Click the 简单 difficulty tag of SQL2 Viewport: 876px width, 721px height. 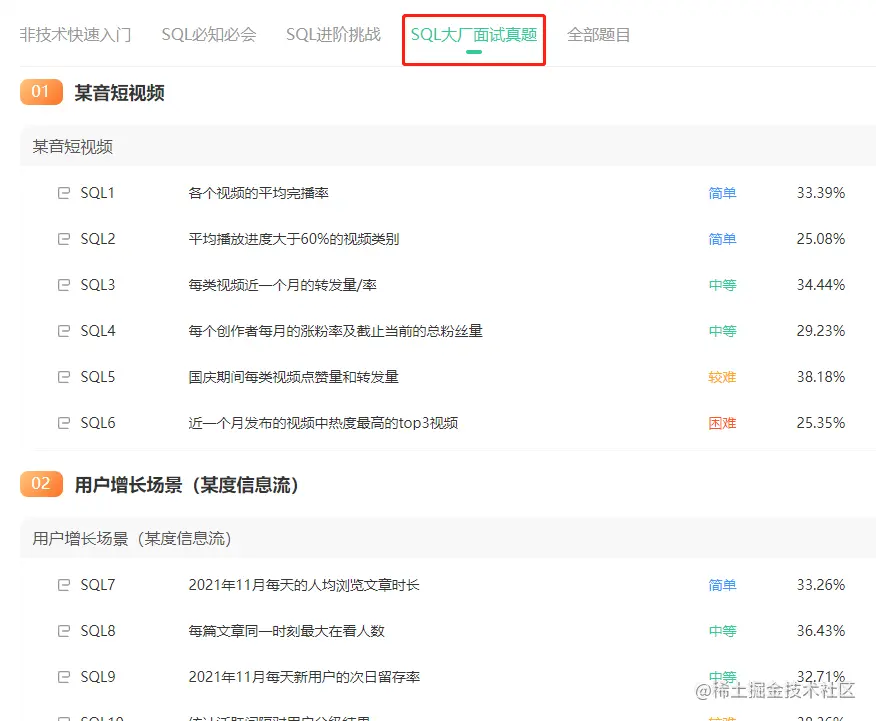coord(722,239)
